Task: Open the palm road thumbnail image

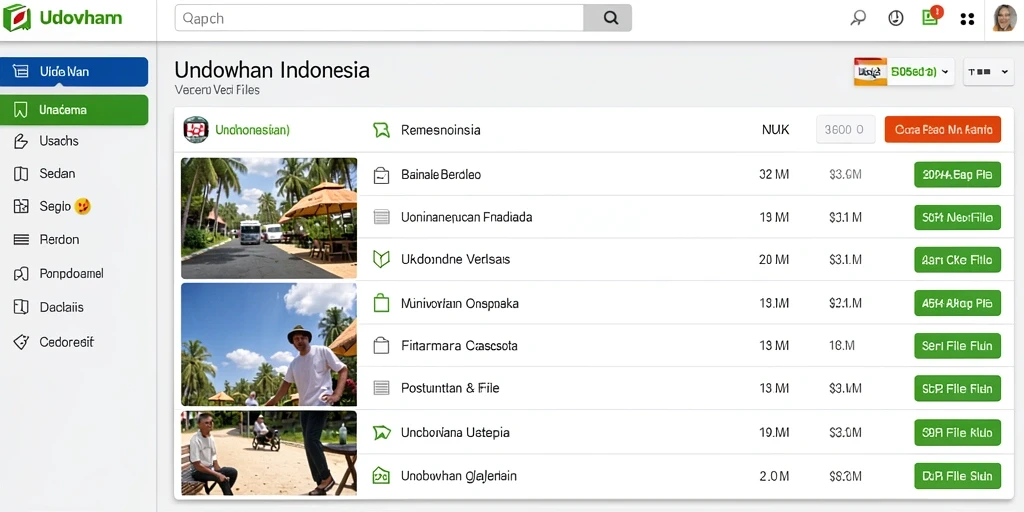Action: (269, 218)
